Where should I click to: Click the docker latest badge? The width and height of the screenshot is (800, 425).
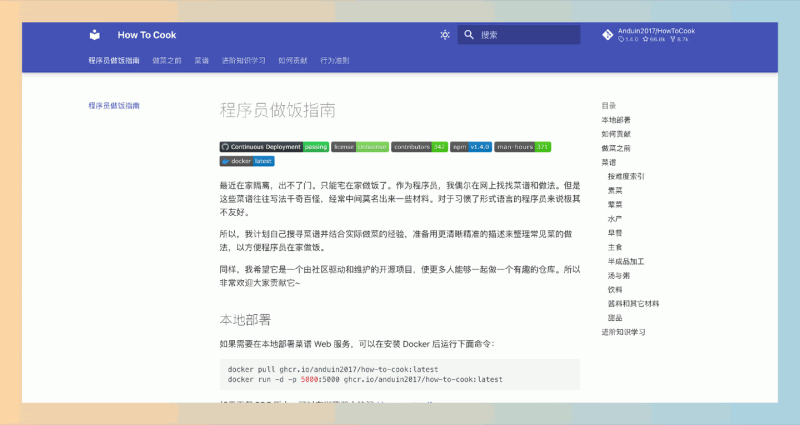pos(247,161)
